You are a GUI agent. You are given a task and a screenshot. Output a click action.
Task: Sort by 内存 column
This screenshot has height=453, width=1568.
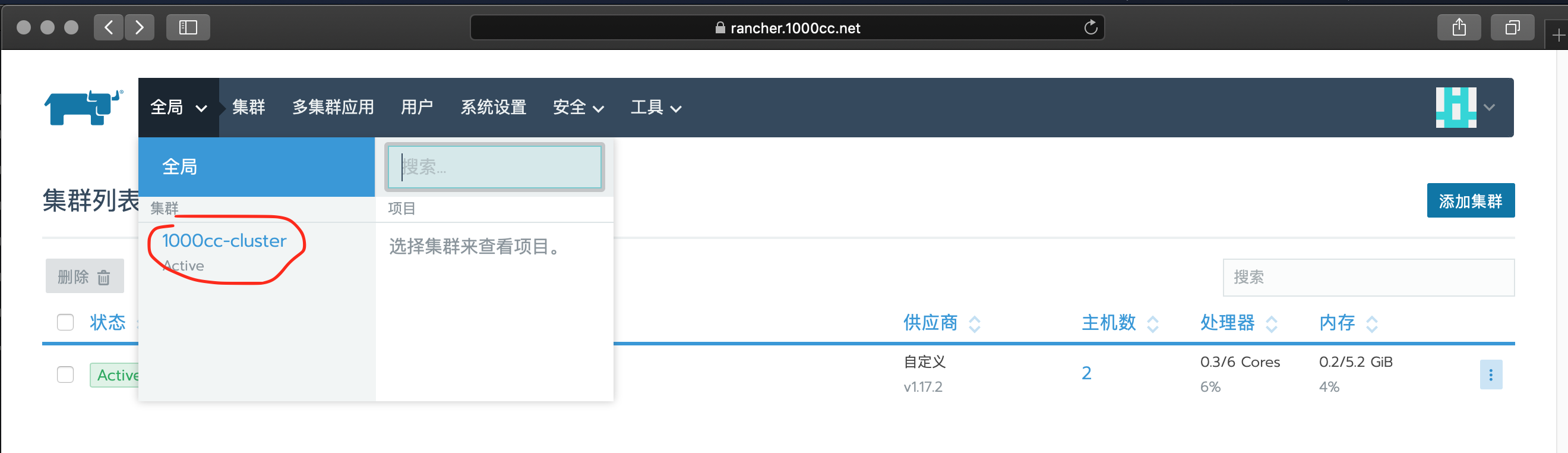[x=1348, y=322]
